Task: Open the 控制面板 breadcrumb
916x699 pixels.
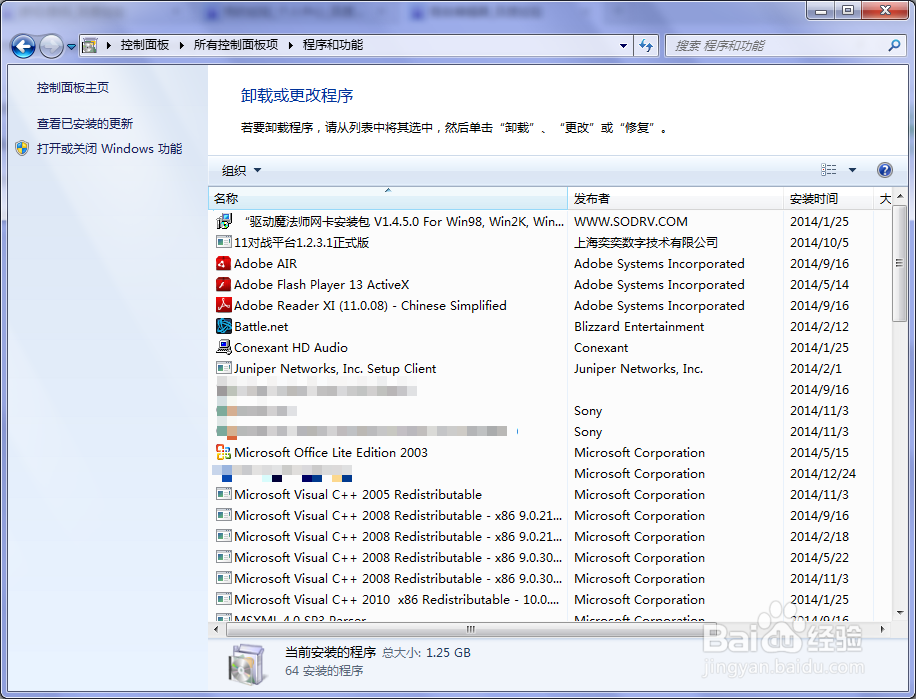Action: tap(144, 45)
